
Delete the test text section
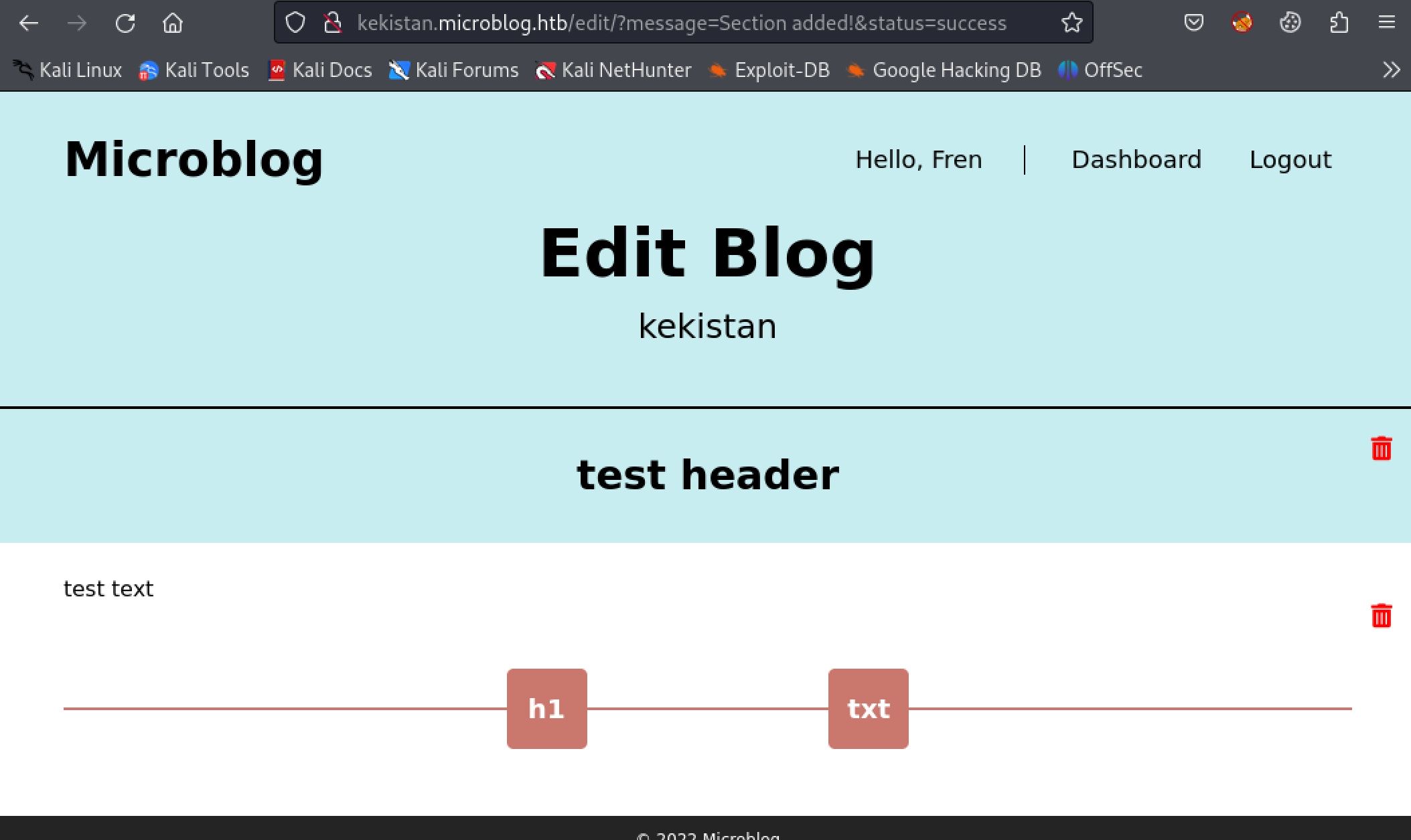(1381, 616)
